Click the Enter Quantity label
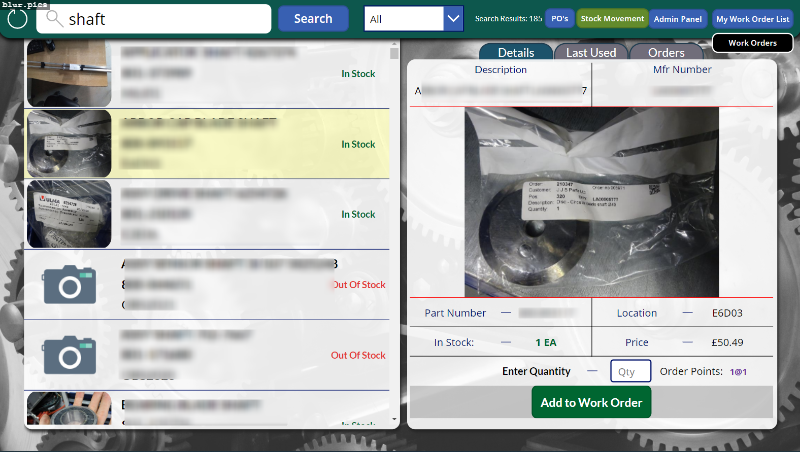The width and height of the screenshot is (800, 452). (536, 371)
